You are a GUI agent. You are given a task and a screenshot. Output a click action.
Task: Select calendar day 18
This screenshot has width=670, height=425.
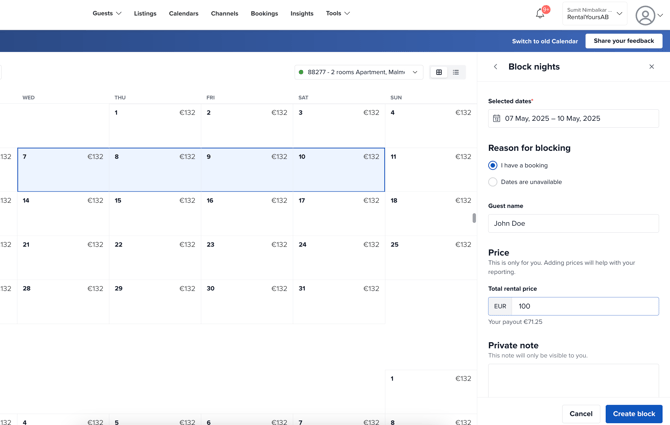click(431, 214)
